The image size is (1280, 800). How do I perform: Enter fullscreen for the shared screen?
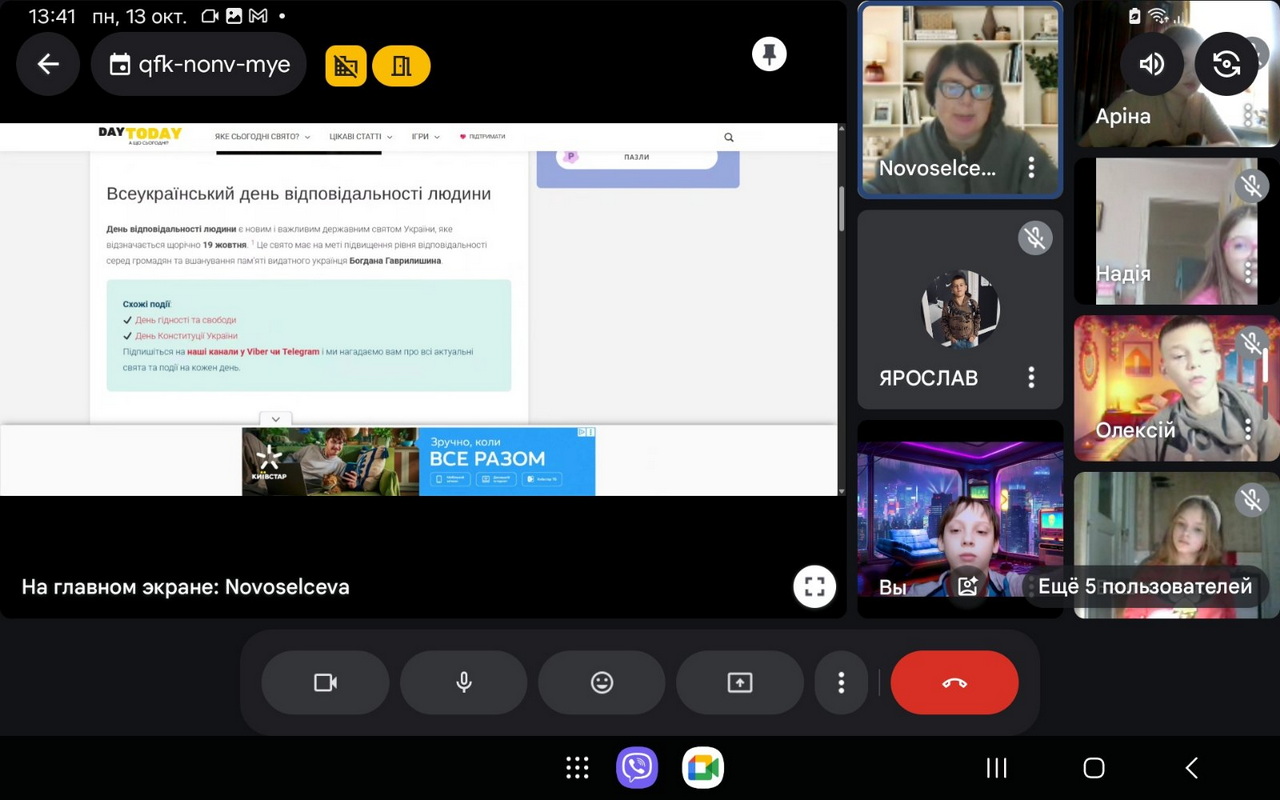click(814, 587)
